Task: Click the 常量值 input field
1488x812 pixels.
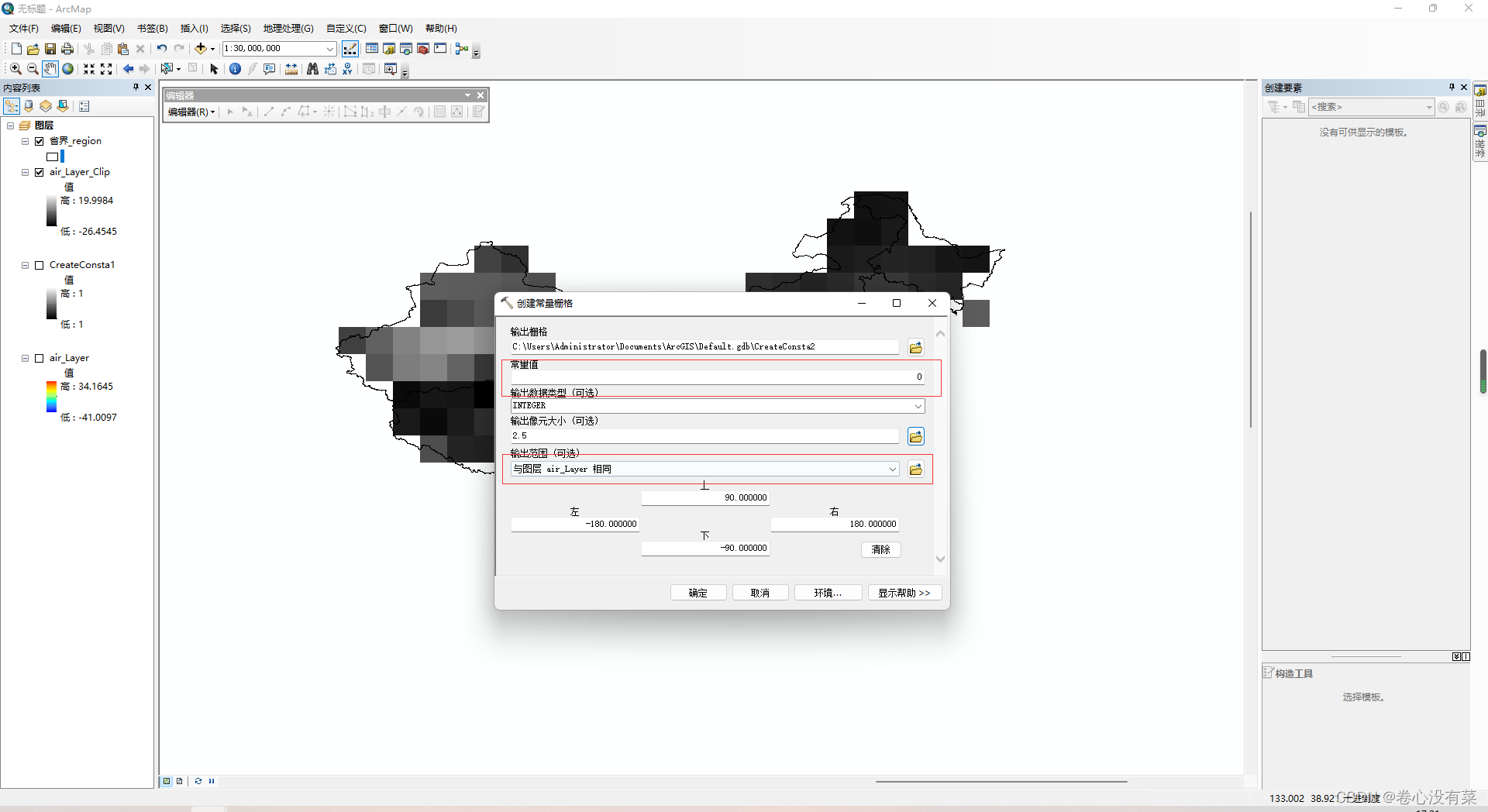Action: click(718, 377)
